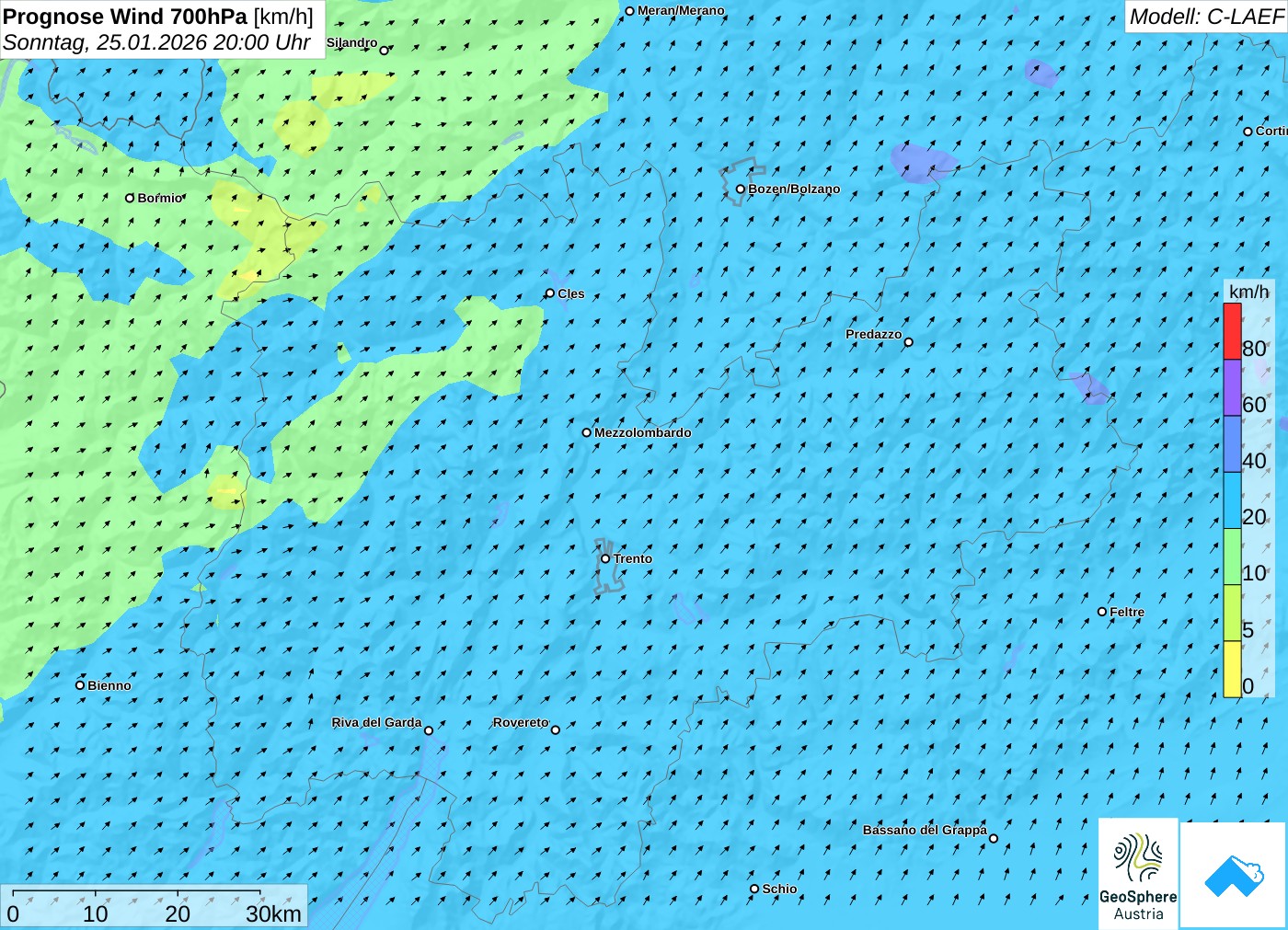Select the Bozen/Bolzano city label
The image size is (1288, 930).
(794, 189)
